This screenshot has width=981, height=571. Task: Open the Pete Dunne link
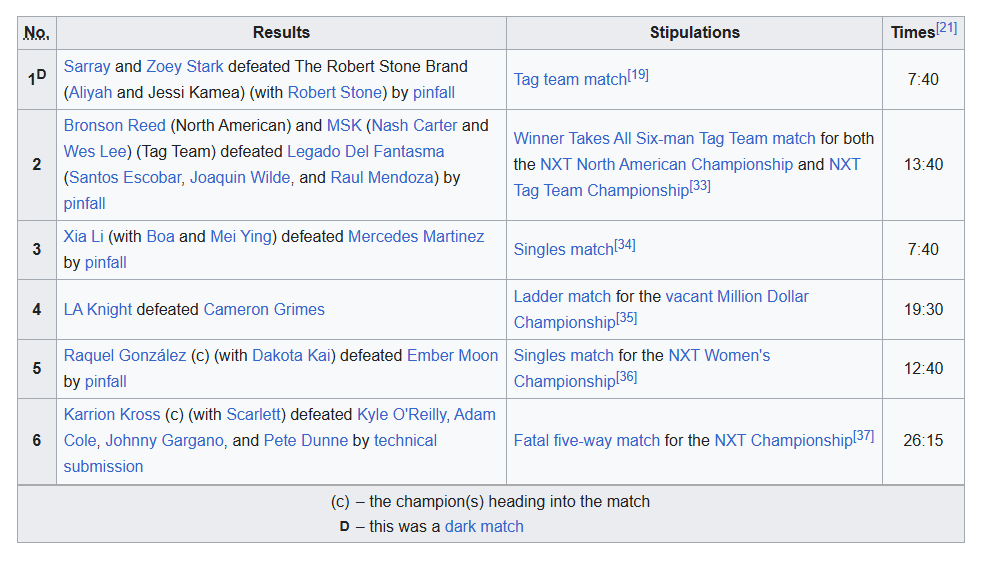click(x=306, y=440)
